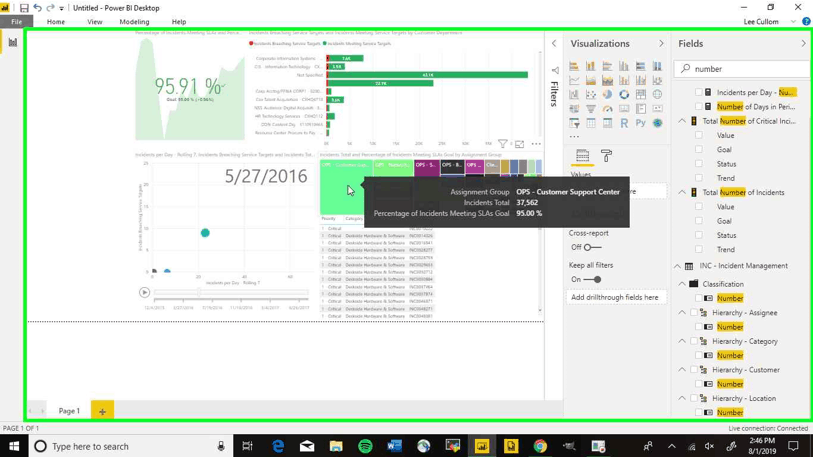Select the Line chart visual
815x459 pixels.
[574, 81]
